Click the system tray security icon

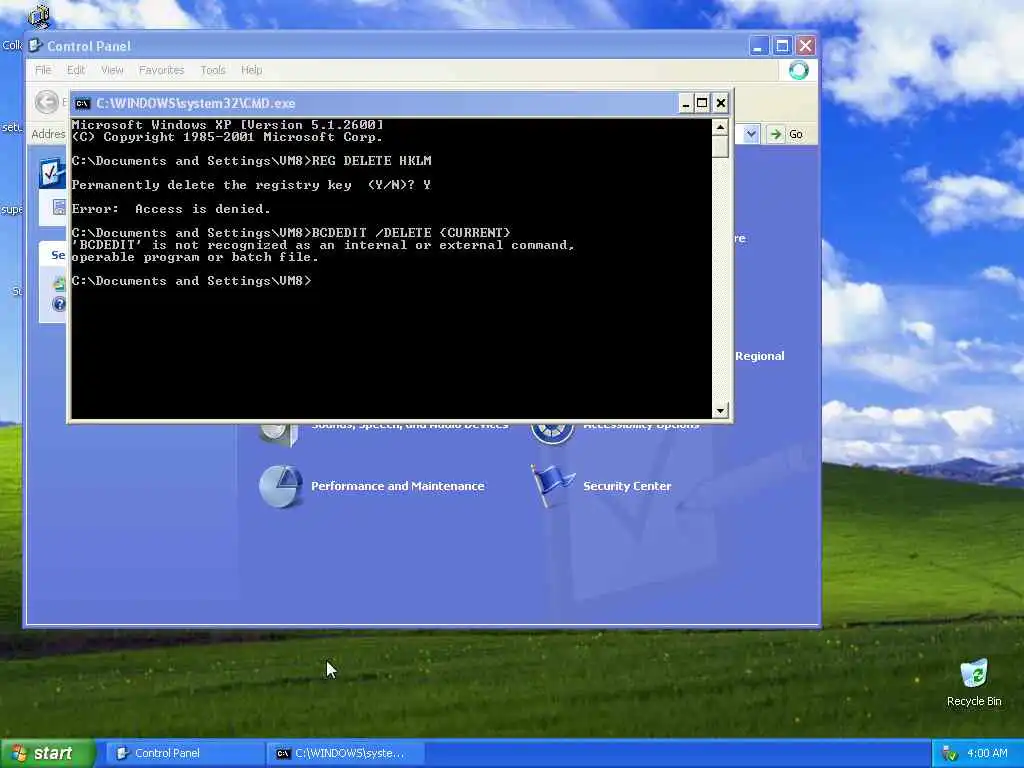[x=950, y=754]
